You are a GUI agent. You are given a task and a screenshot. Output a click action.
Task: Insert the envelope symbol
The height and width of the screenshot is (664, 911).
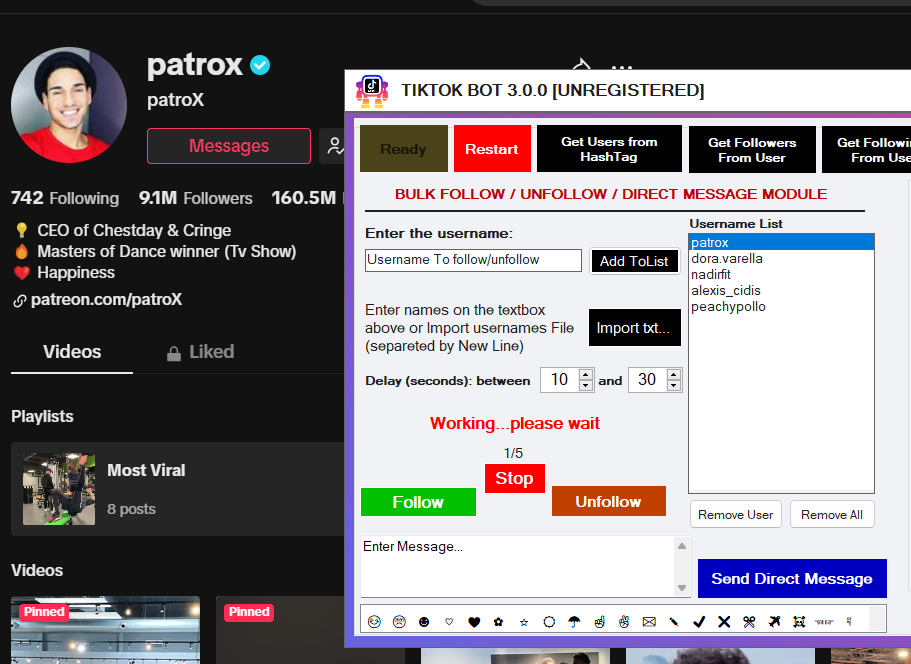[649, 622]
